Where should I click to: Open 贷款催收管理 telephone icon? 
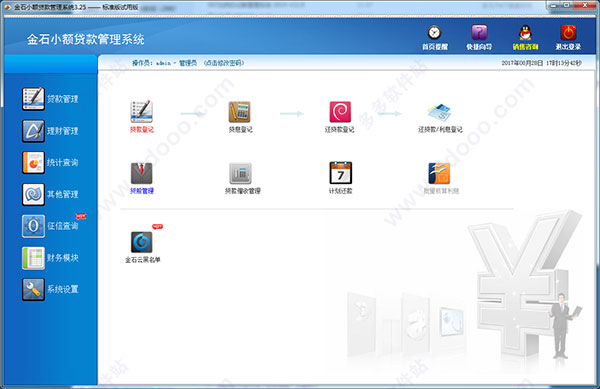tap(241, 173)
